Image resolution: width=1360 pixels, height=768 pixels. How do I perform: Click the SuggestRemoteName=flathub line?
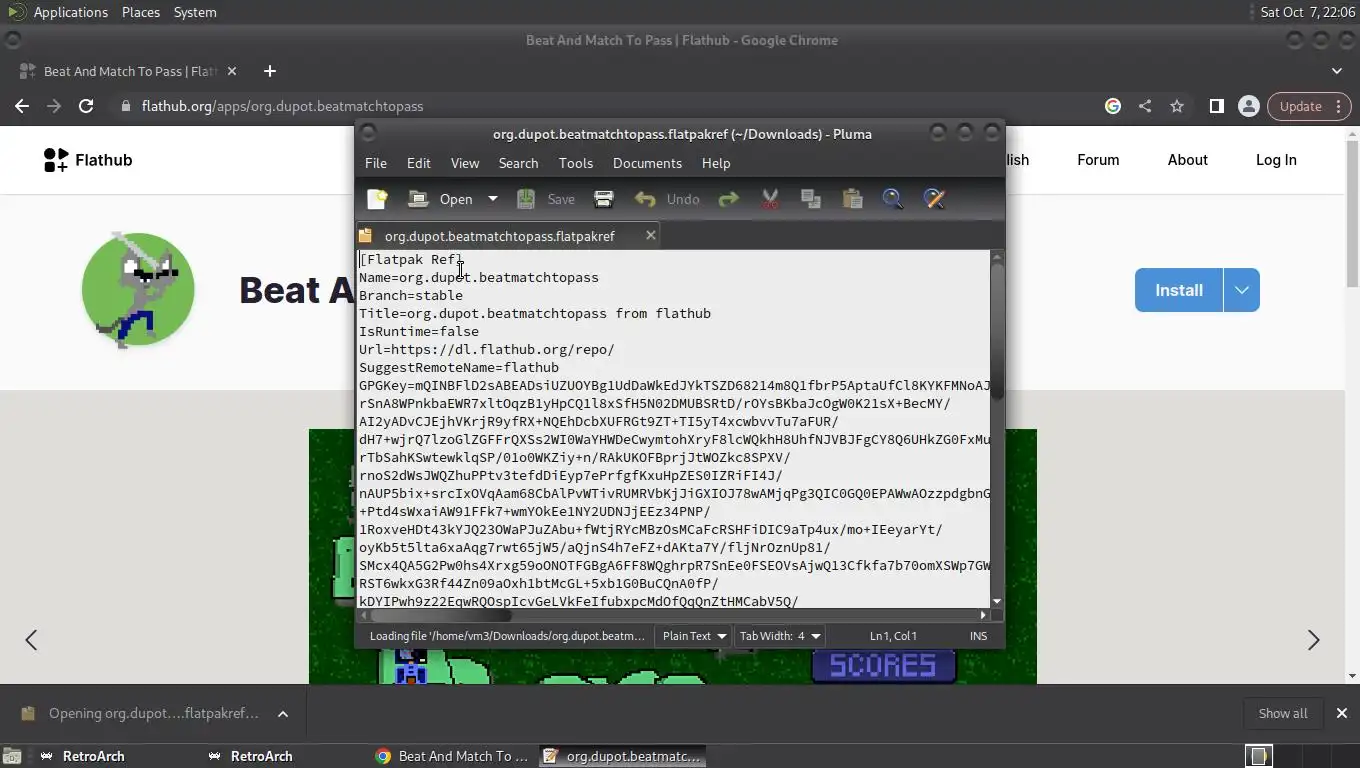pos(459,368)
